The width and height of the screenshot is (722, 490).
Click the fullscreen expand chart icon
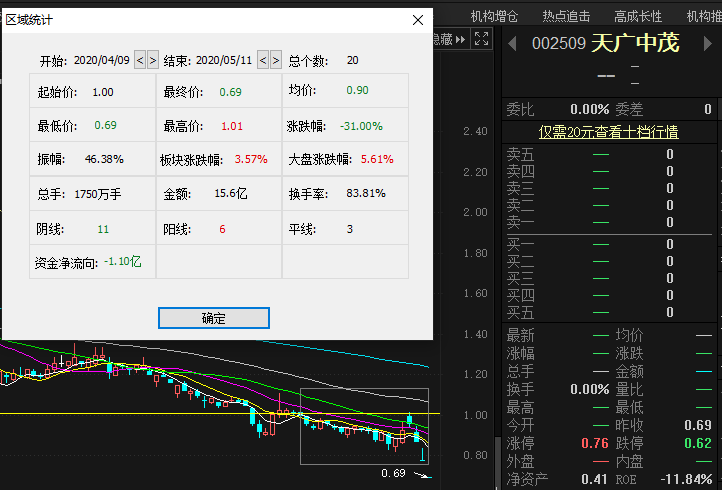point(481,39)
